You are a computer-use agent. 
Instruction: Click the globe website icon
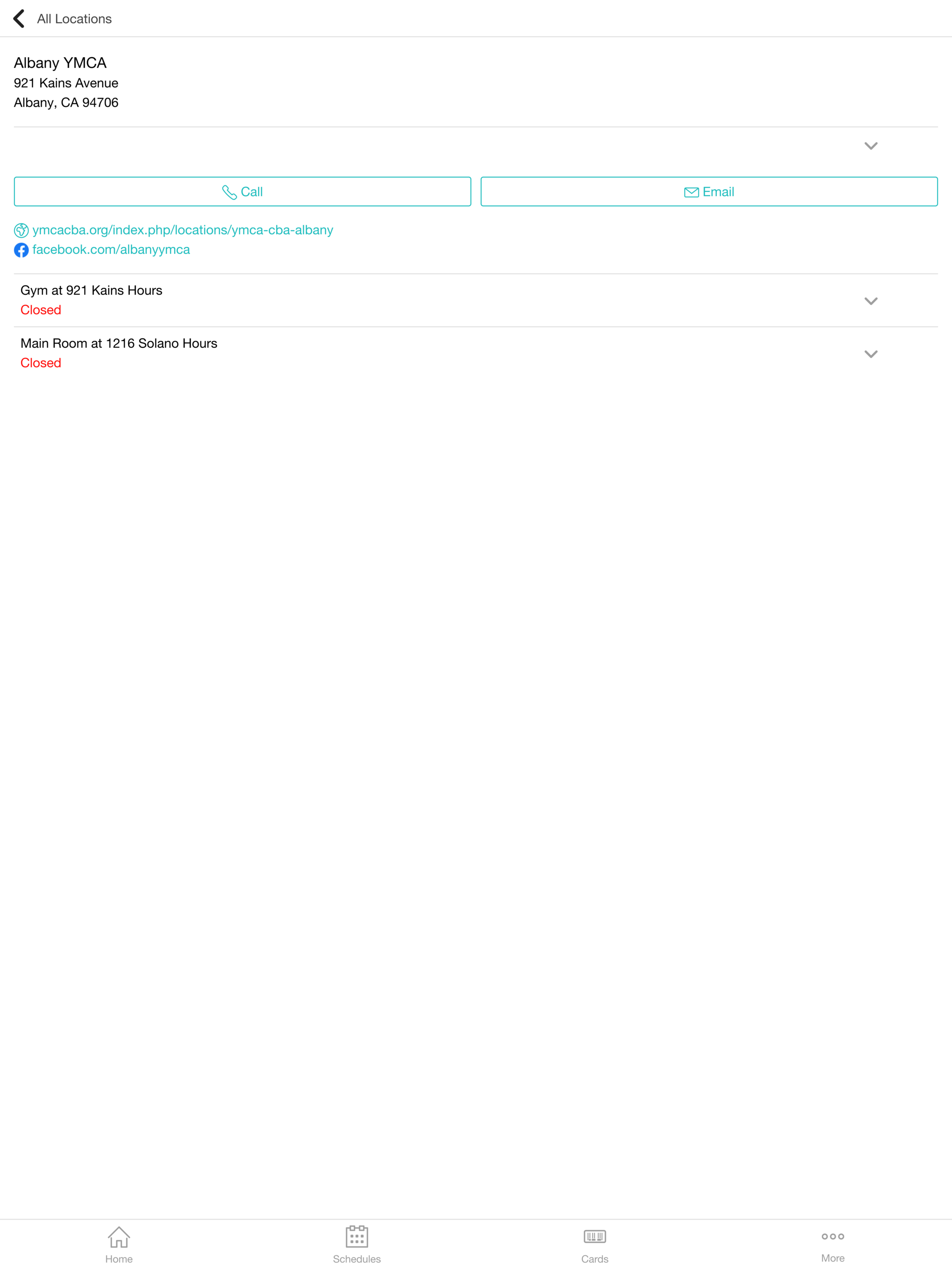21,230
